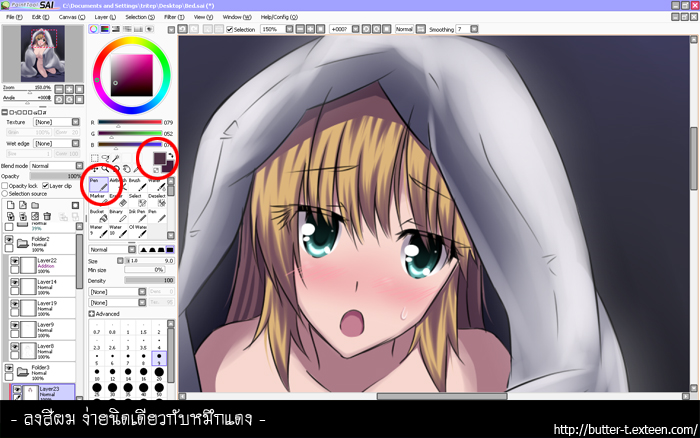Screen dimensions: 700x438
Task: Open the Layer menu
Action: 105,17
